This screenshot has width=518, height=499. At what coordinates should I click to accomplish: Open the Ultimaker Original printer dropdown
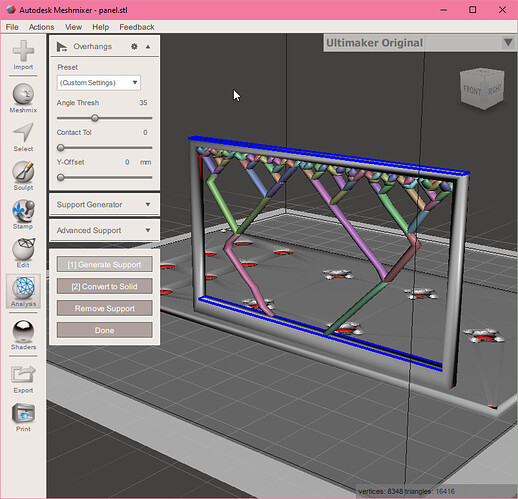coord(420,43)
